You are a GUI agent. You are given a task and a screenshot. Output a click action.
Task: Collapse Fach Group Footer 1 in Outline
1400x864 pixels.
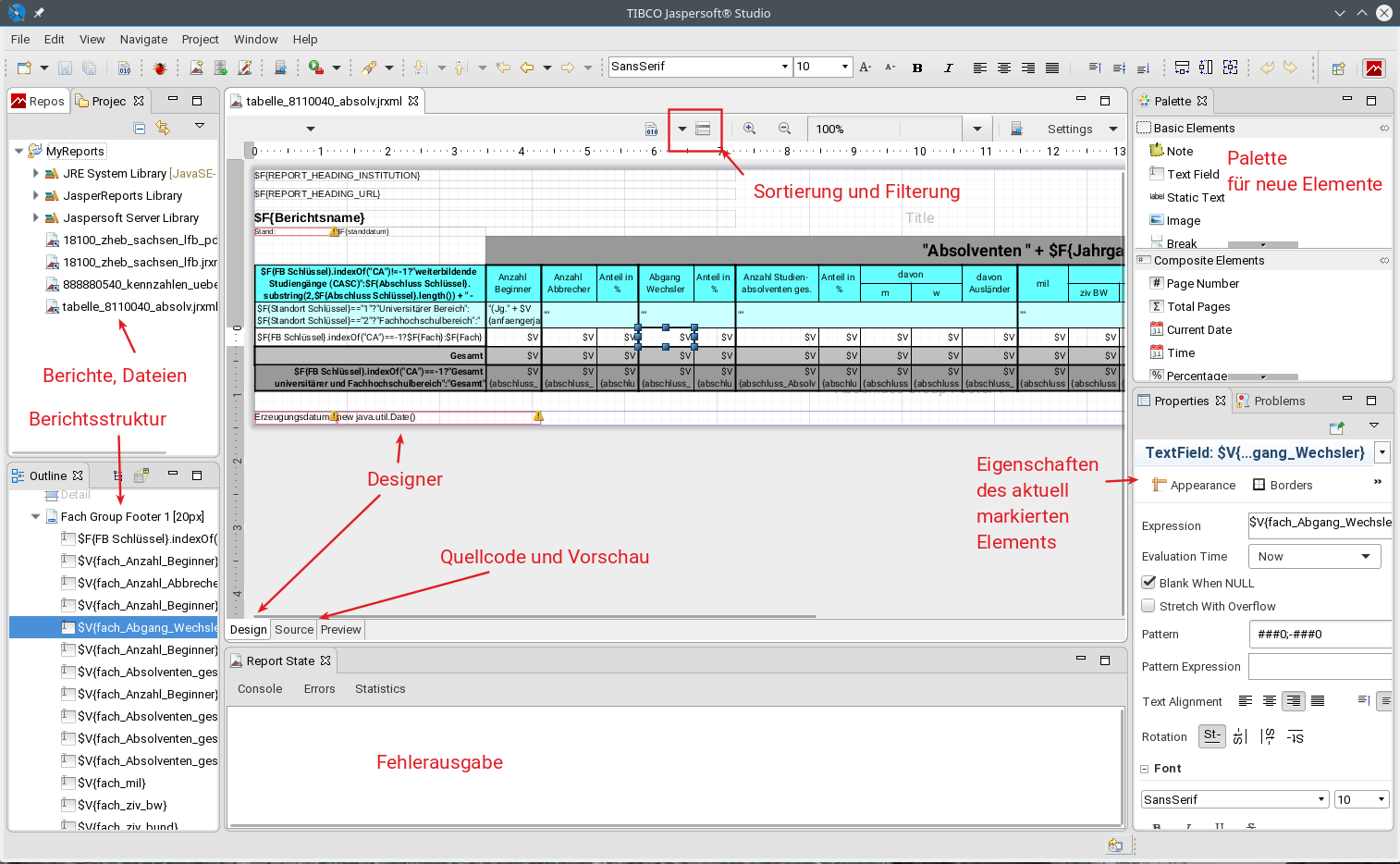pyautogui.click(x=36, y=516)
